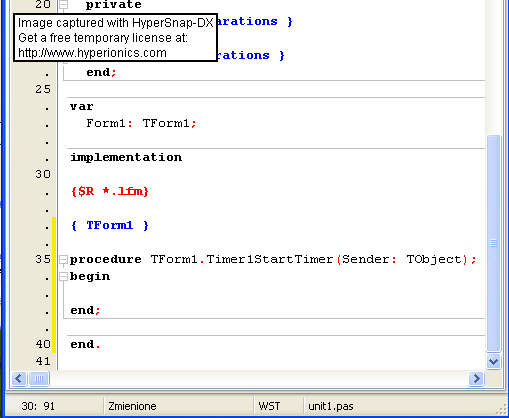Click the 'Sender' parameter name
This screenshot has height=418, width=509.
pyautogui.click(x=366, y=259)
